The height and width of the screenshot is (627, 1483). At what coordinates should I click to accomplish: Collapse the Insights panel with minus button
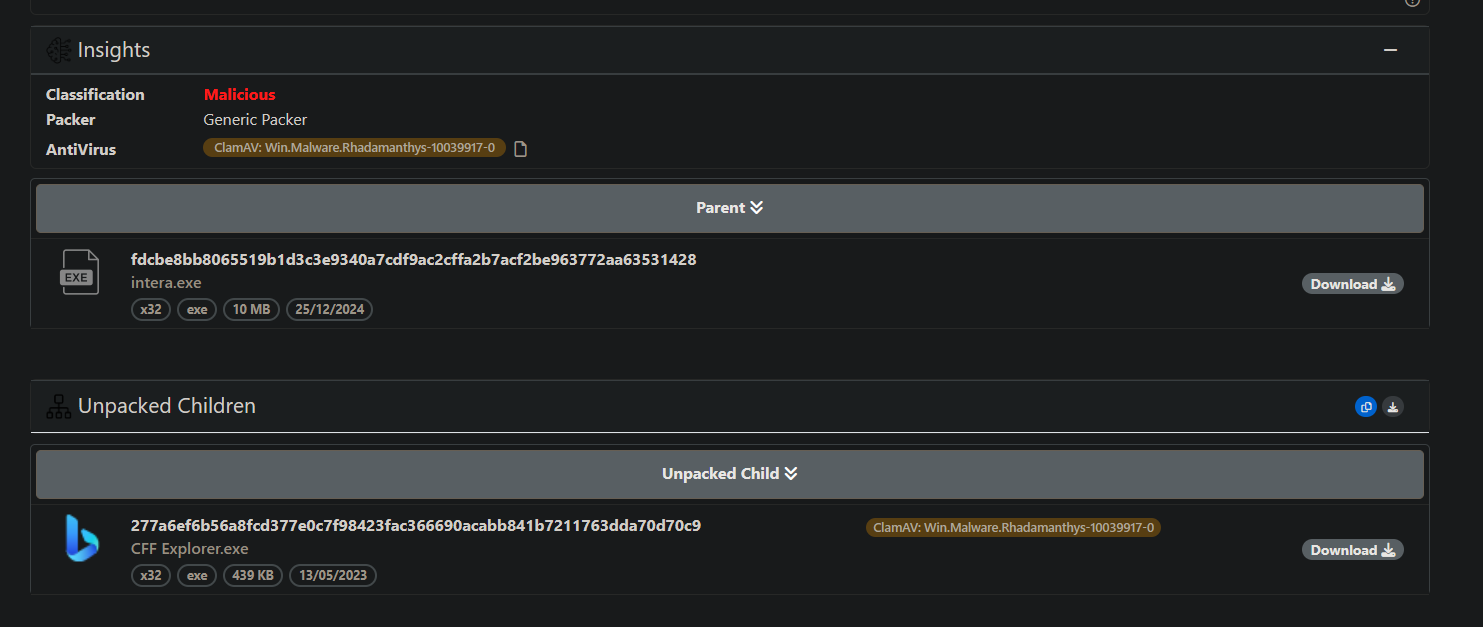click(x=1390, y=50)
